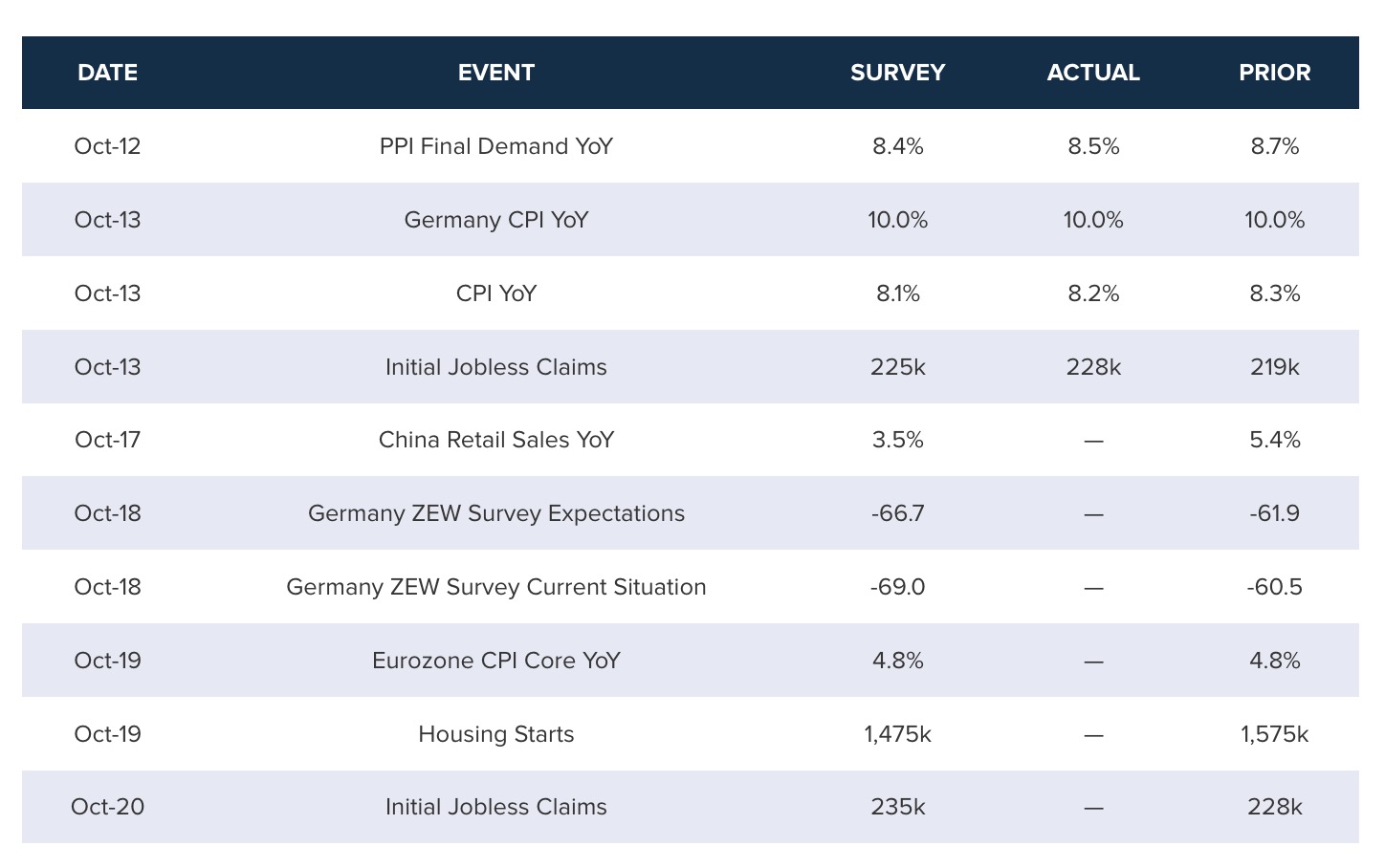Click the Oct-12 date cell
Screen dimensions: 1385x868
[107, 146]
